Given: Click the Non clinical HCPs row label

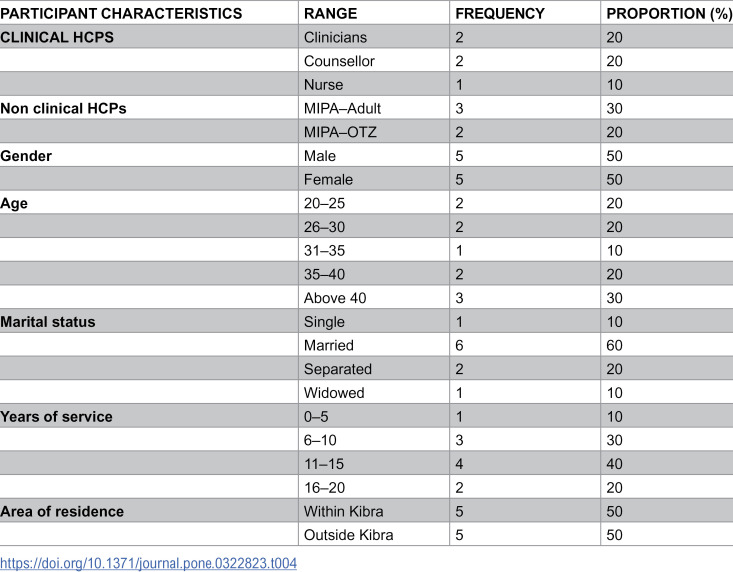Looking at the screenshot, I should pyautogui.click(x=63, y=108).
